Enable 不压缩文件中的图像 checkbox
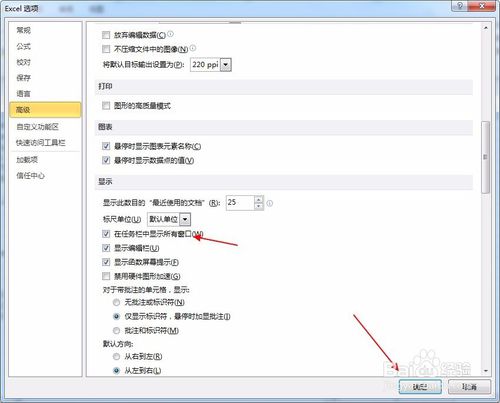The height and width of the screenshot is (403, 500). [106, 49]
